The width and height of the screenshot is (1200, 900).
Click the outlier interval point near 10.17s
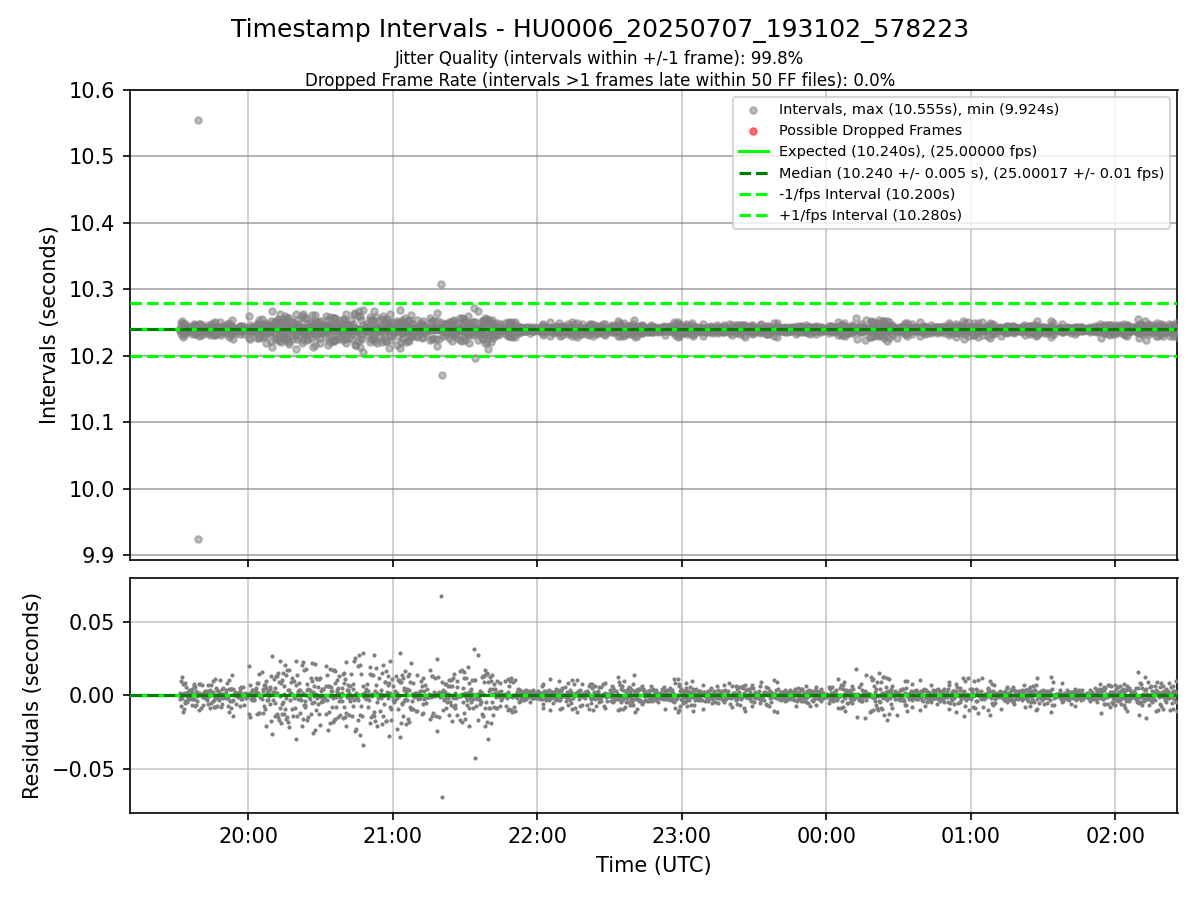tap(442, 375)
